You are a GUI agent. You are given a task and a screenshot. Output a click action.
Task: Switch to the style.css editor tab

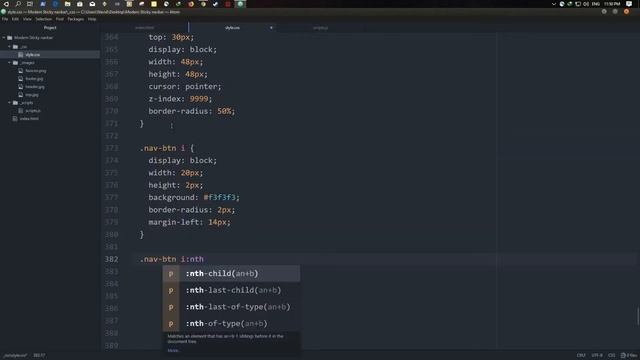[232, 28]
